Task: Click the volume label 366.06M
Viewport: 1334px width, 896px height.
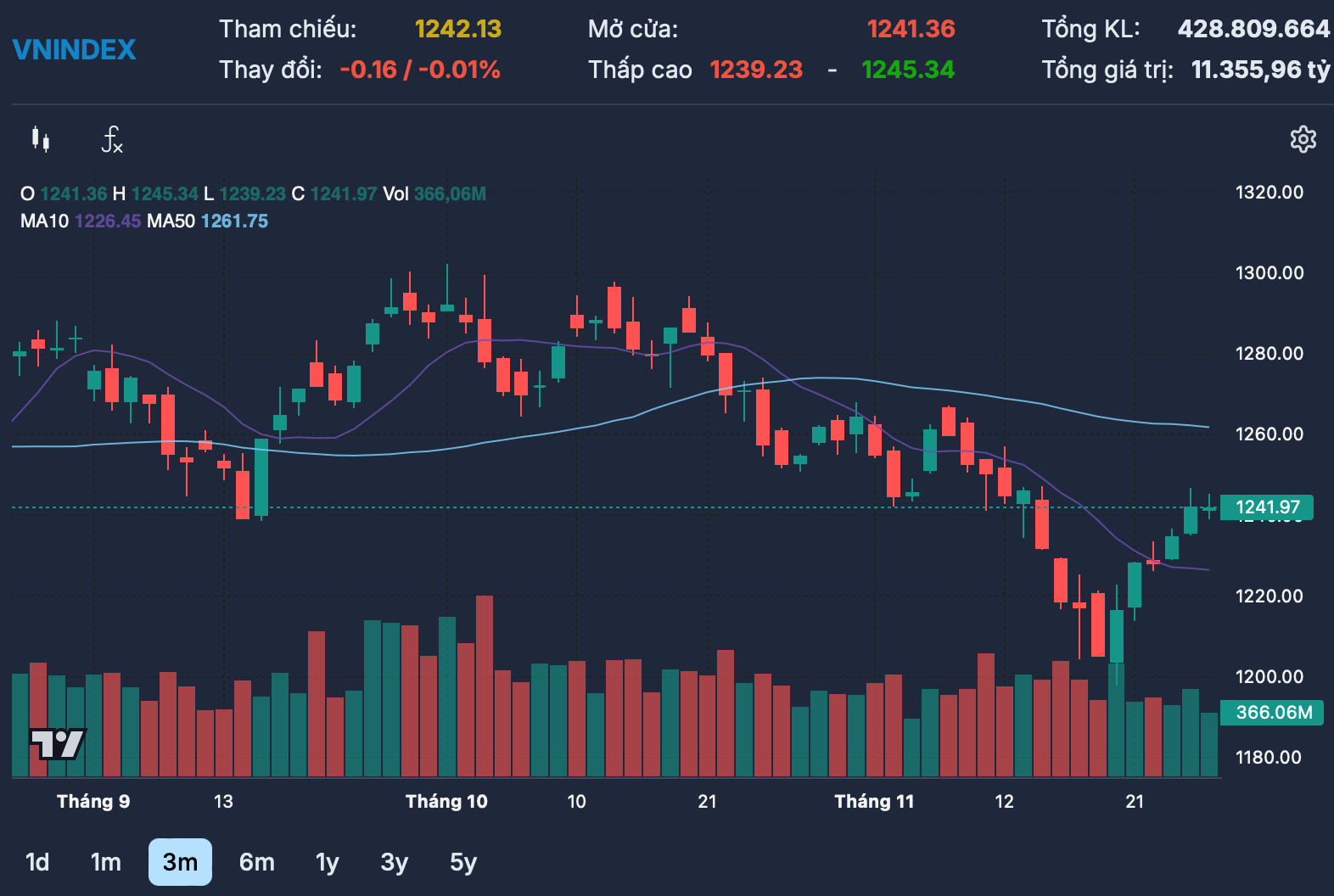Action: [1272, 713]
